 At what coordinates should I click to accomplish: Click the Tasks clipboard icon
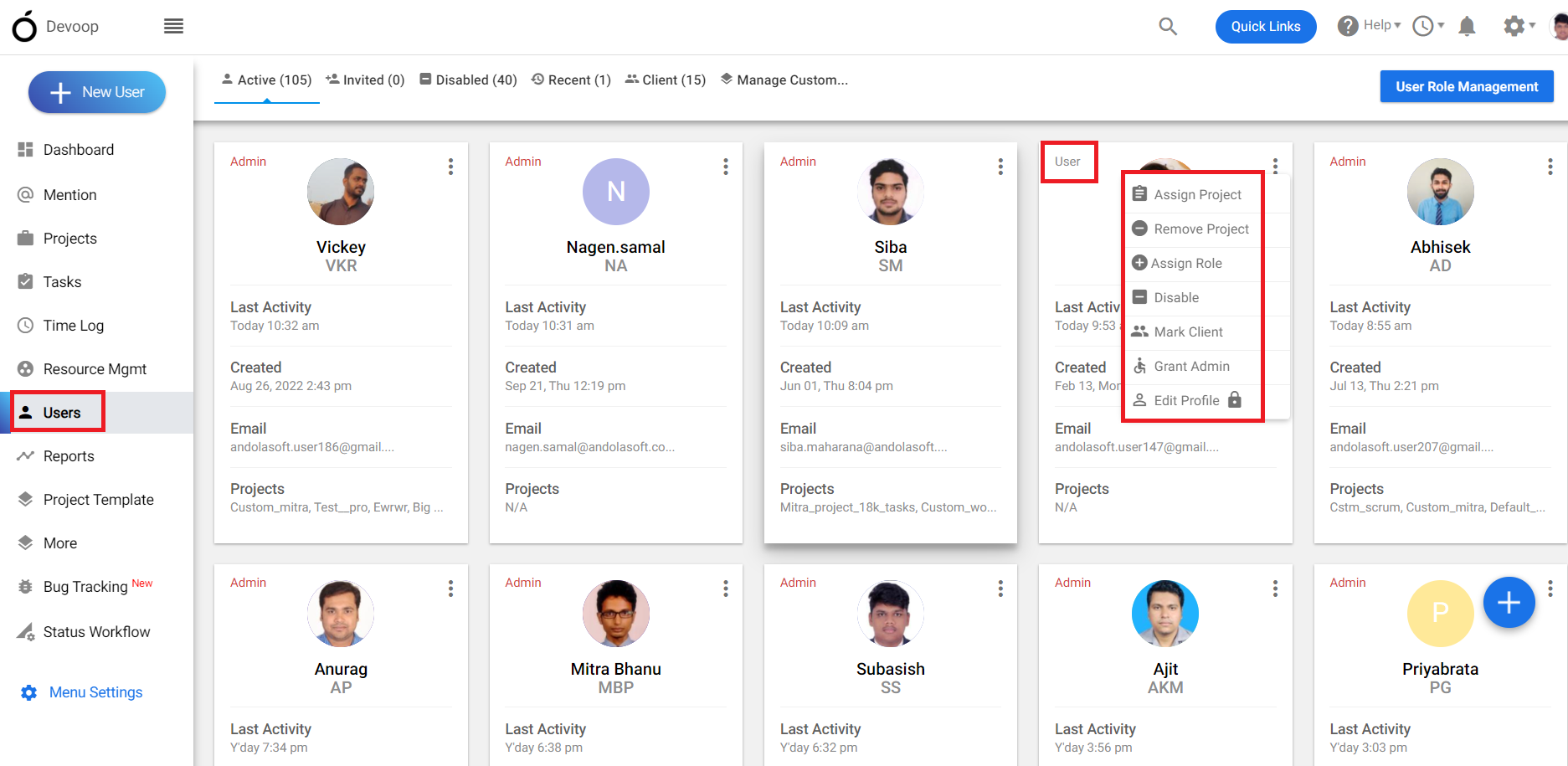click(26, 282)
